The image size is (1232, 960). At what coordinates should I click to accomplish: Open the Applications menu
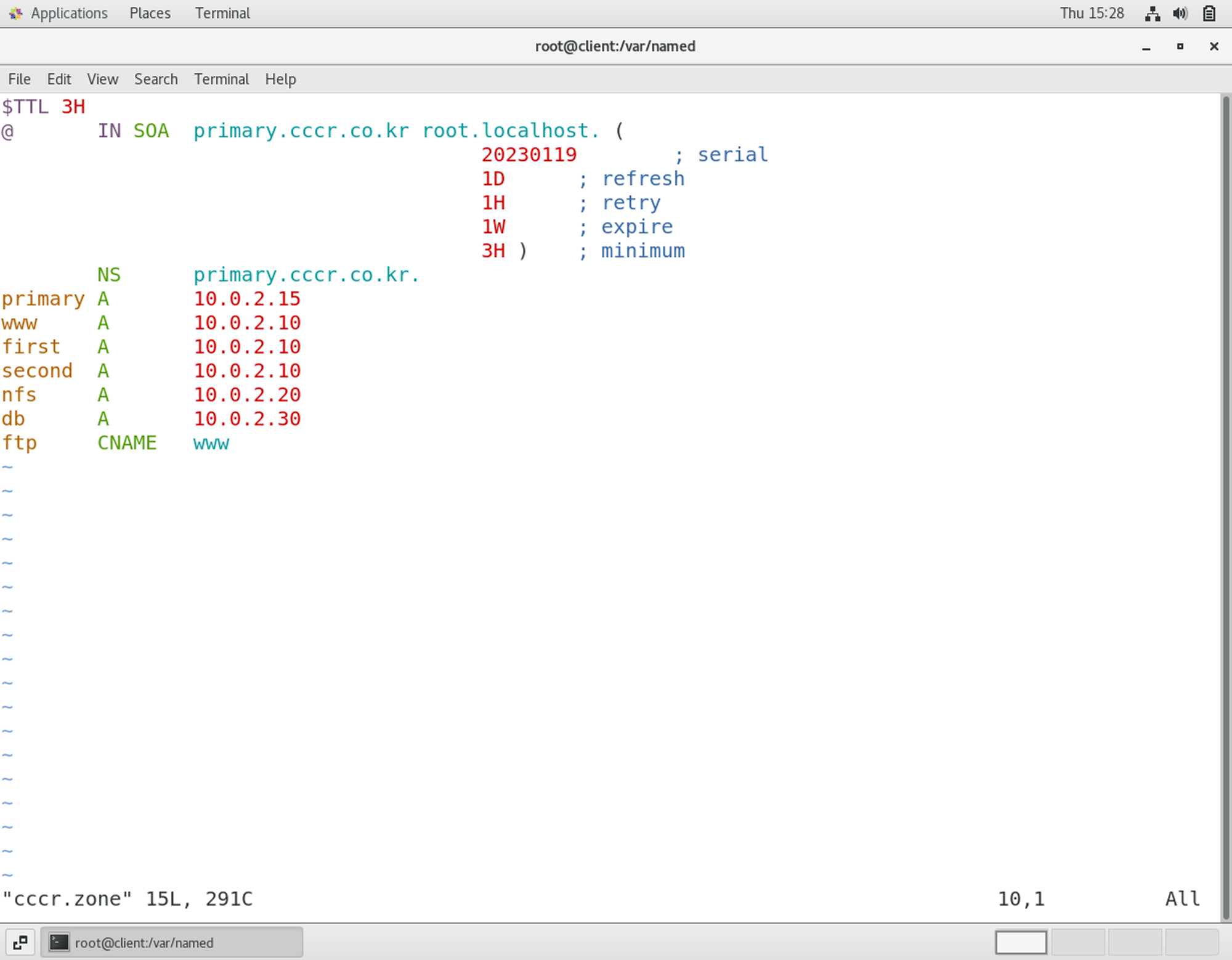coord(69,14)
